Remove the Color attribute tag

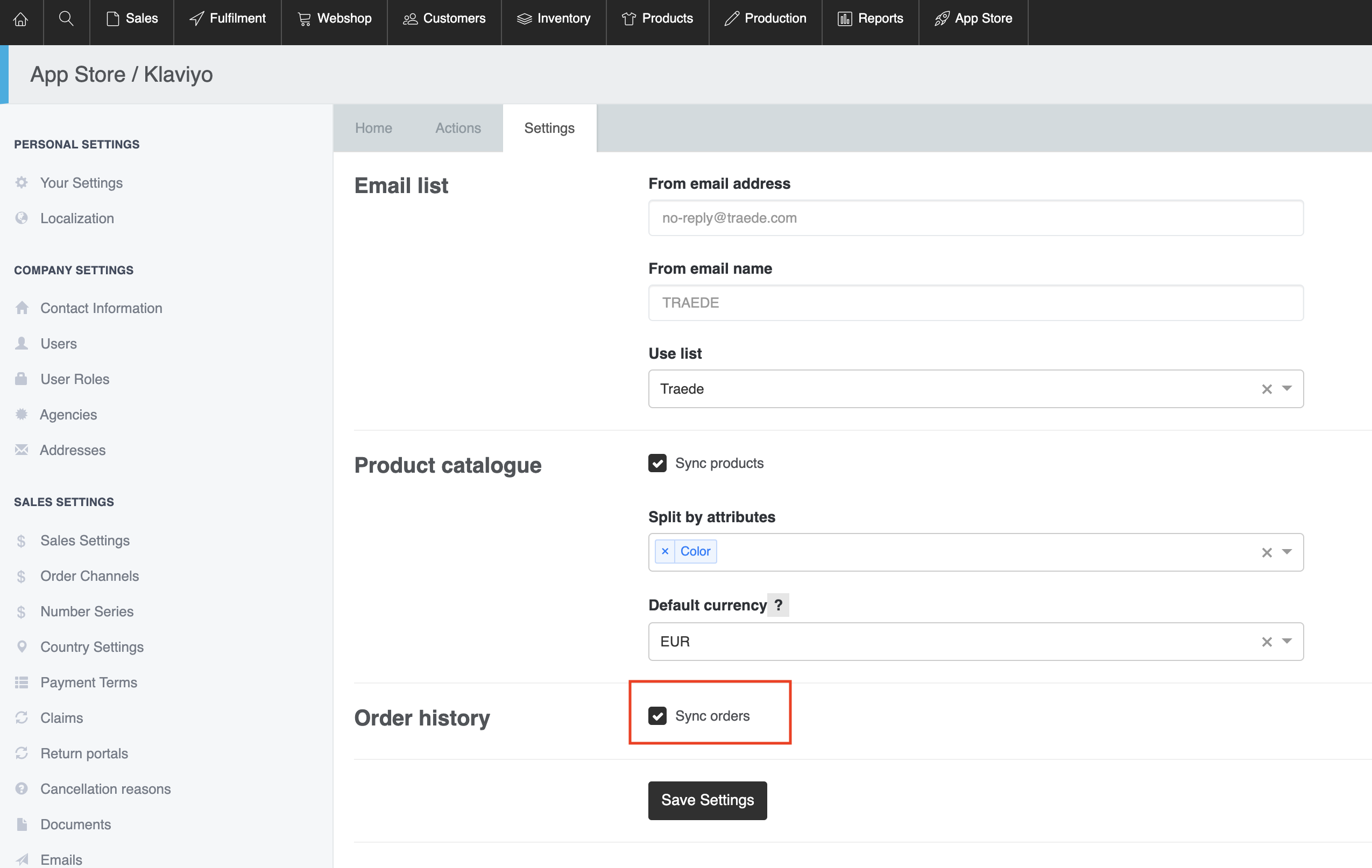665,551
